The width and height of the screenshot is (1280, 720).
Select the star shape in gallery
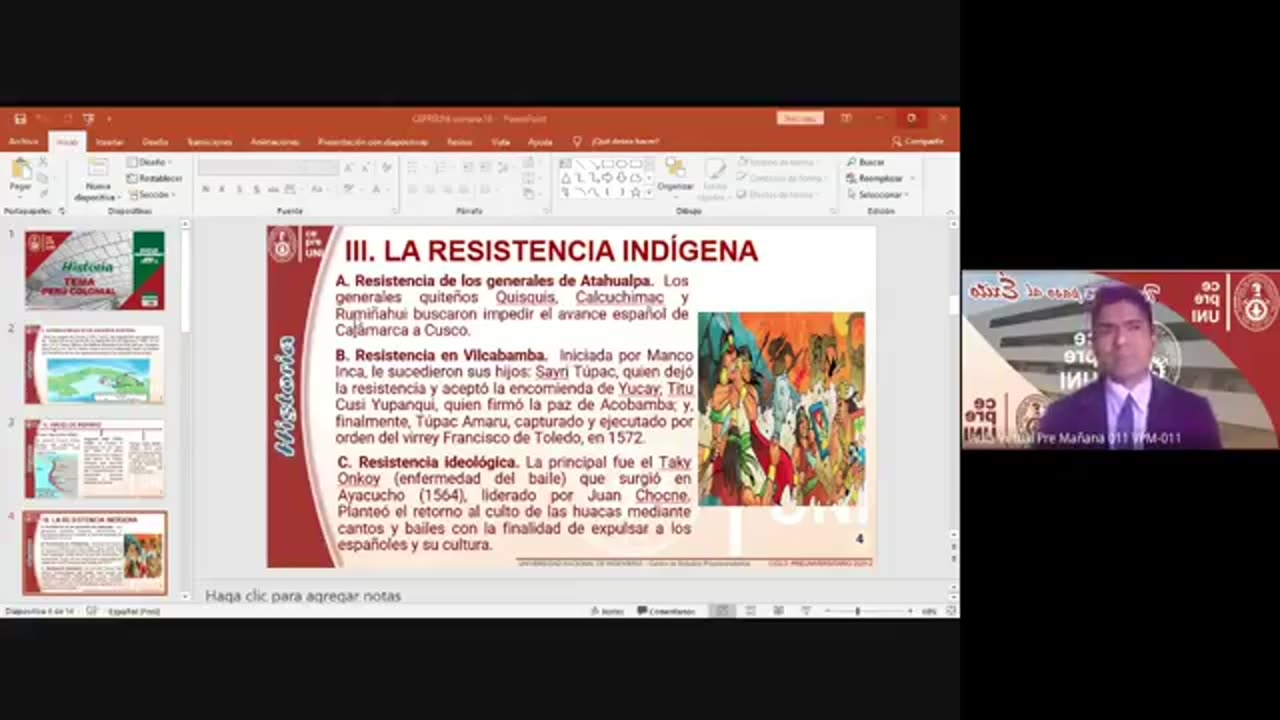pyautogui.click(x=635, y=191)
